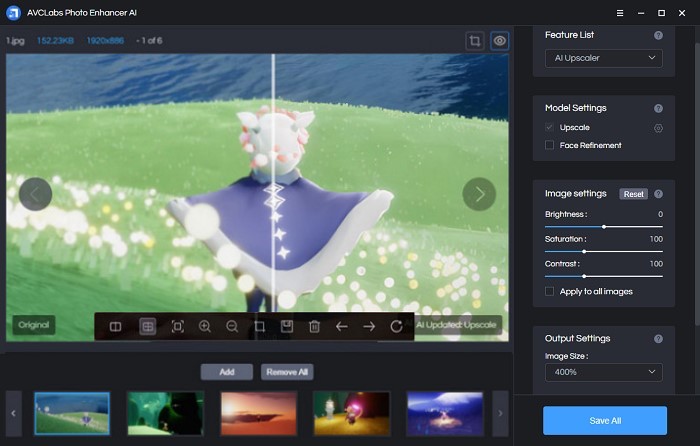Toggle the eye preview icon
Image resolution: width=700 pixels, height=446 pixels.
(500, 41)
